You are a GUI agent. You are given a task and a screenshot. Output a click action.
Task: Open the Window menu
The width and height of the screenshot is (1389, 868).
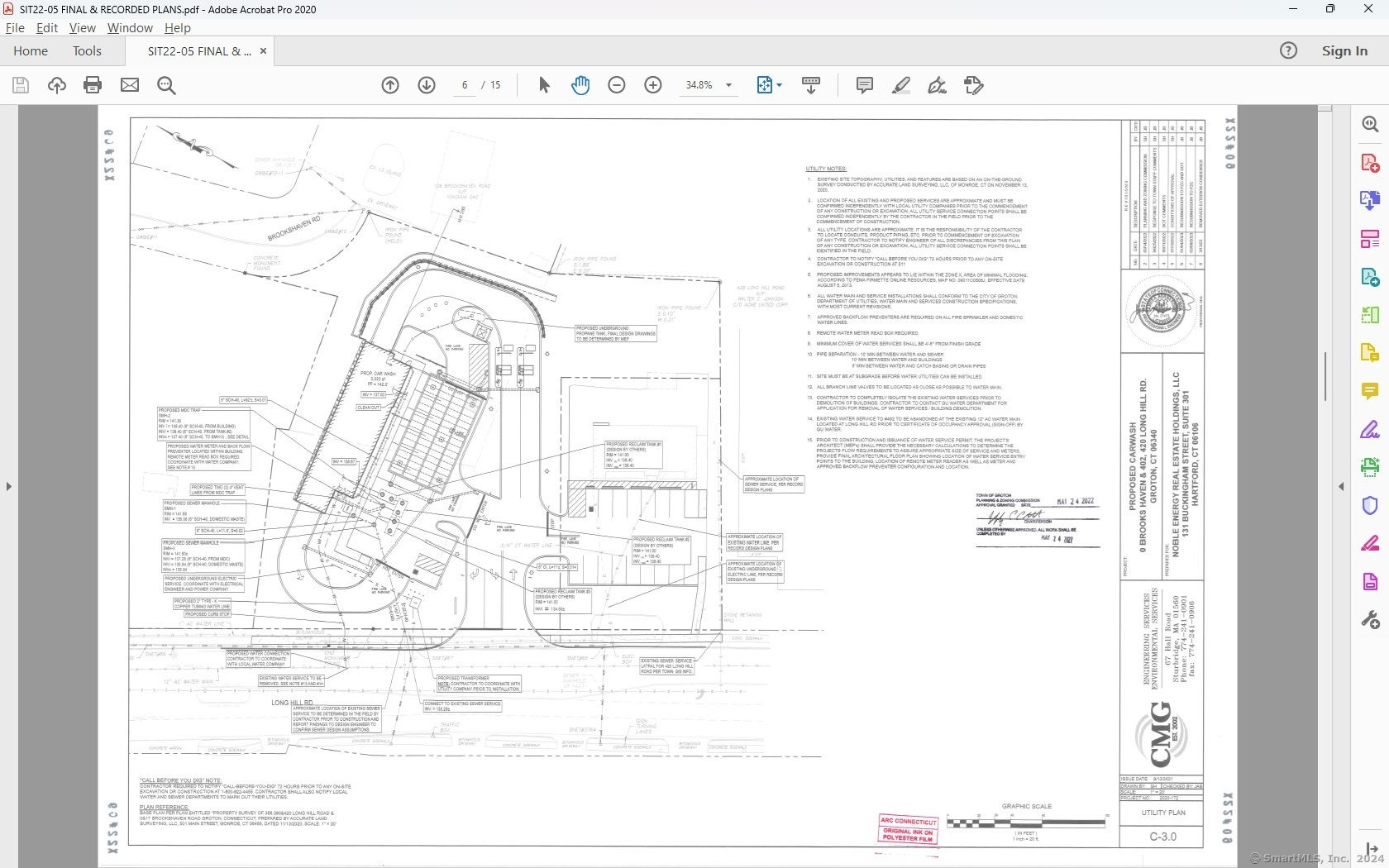(x=130, y=27)
